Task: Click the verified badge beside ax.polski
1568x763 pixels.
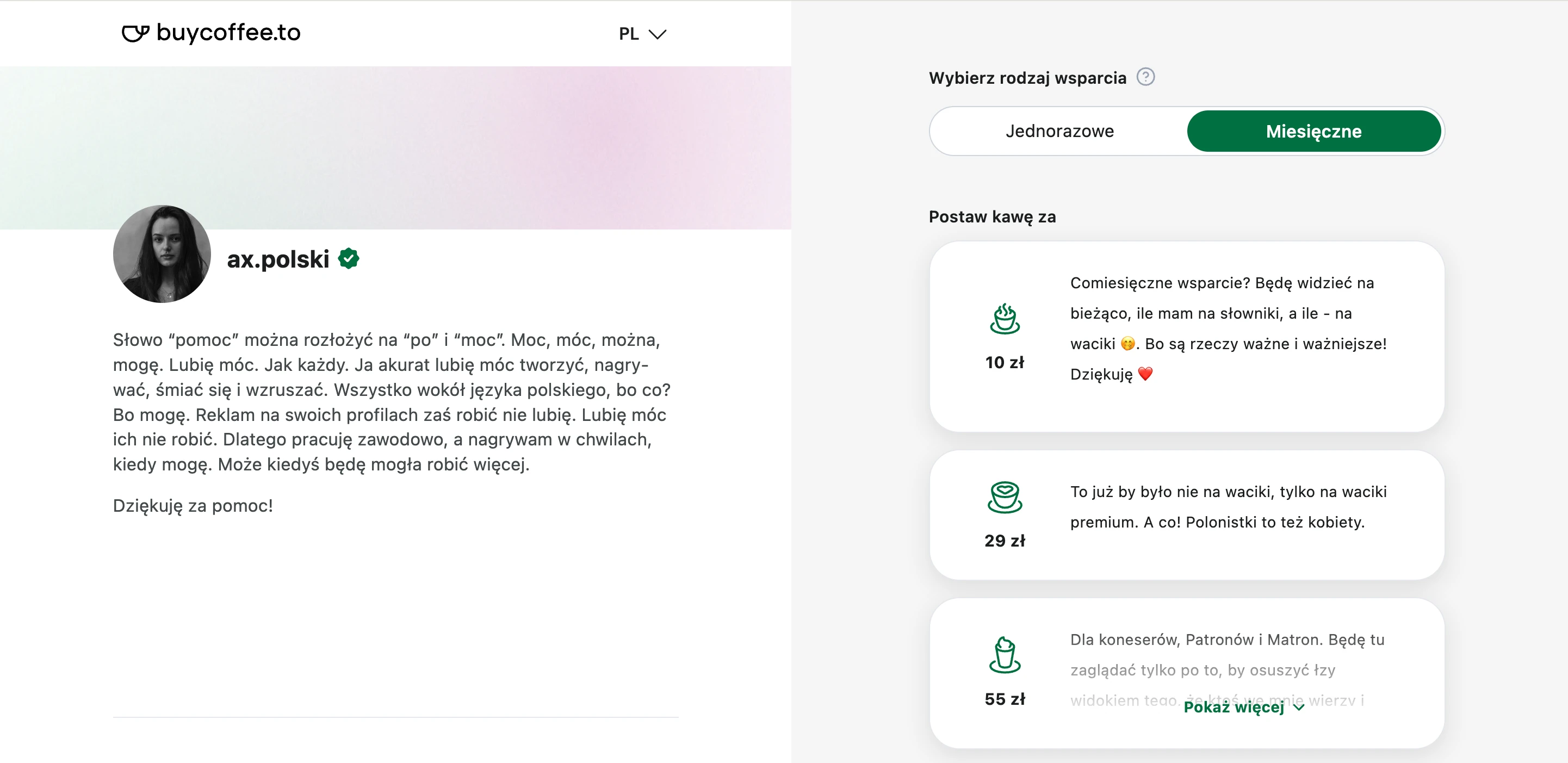Action: [x=349, y=258]
